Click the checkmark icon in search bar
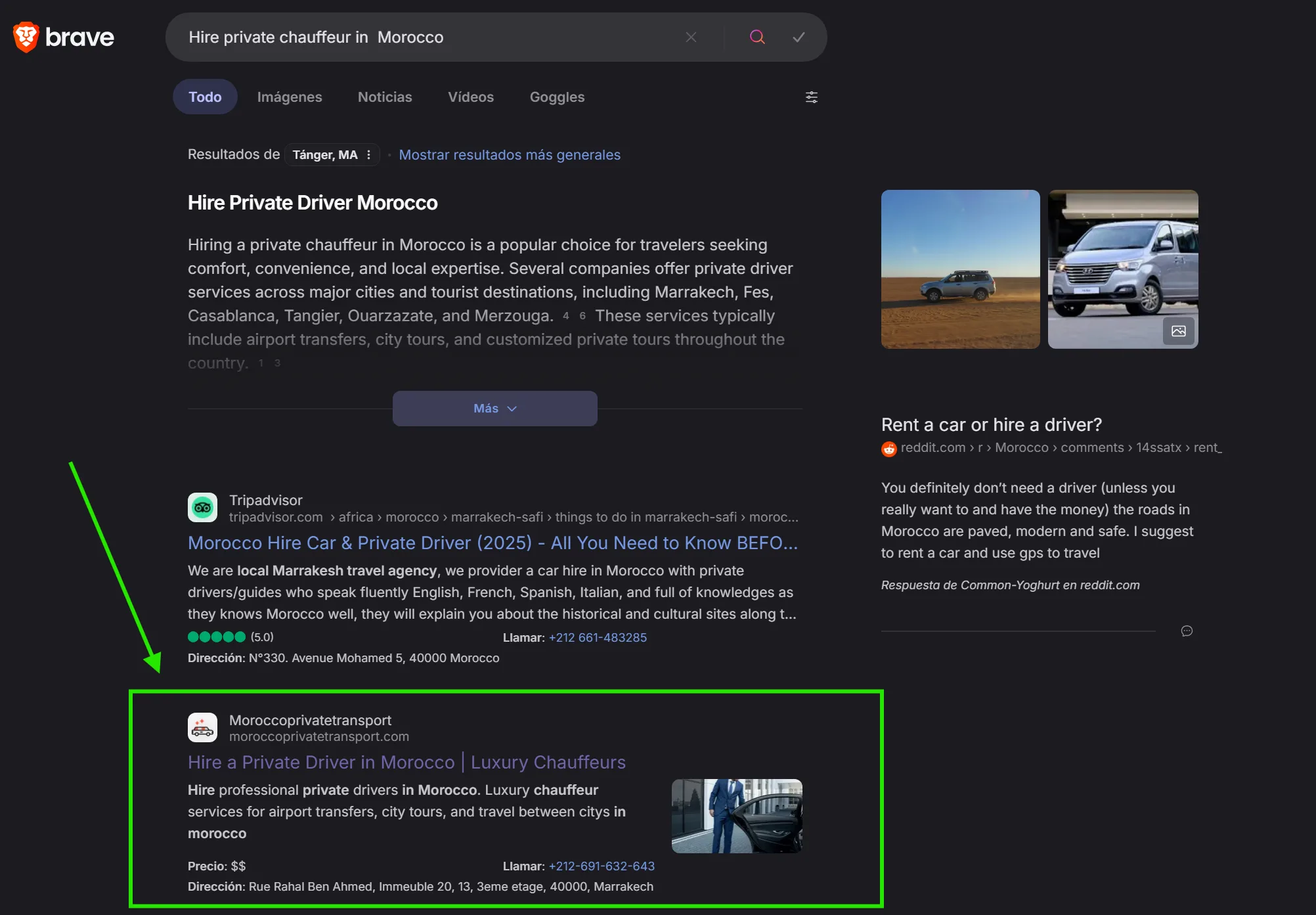This screenshot has height=915, width=1316. 799,37
